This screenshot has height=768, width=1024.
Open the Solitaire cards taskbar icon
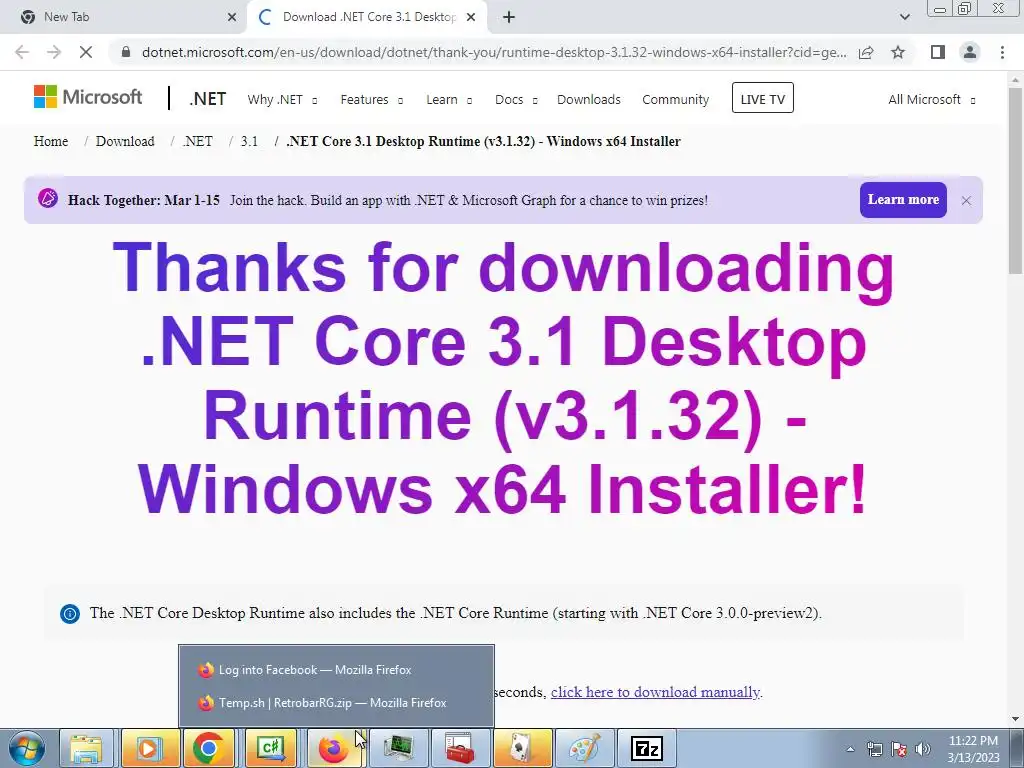coord(521,748)
